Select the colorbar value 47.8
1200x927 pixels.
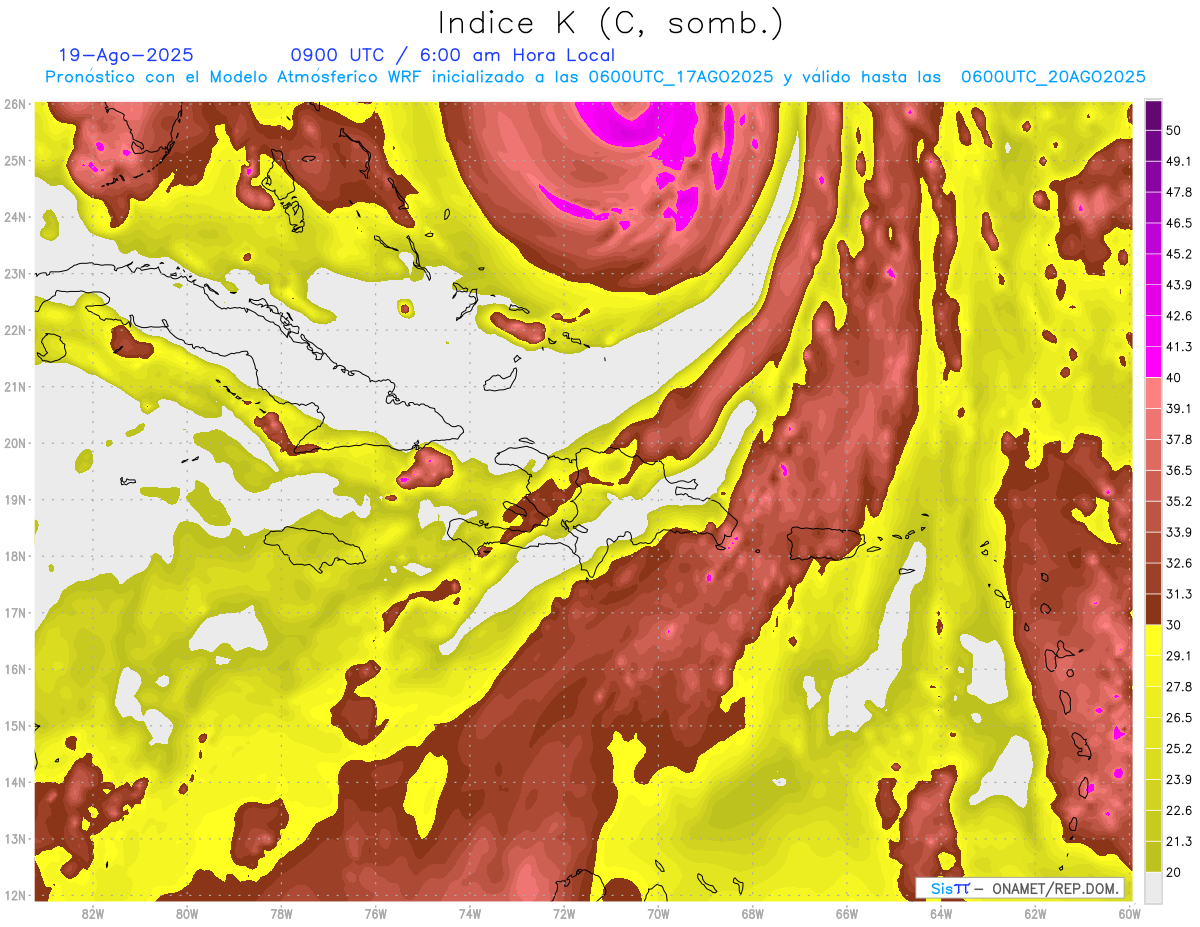click(1179, 192)
